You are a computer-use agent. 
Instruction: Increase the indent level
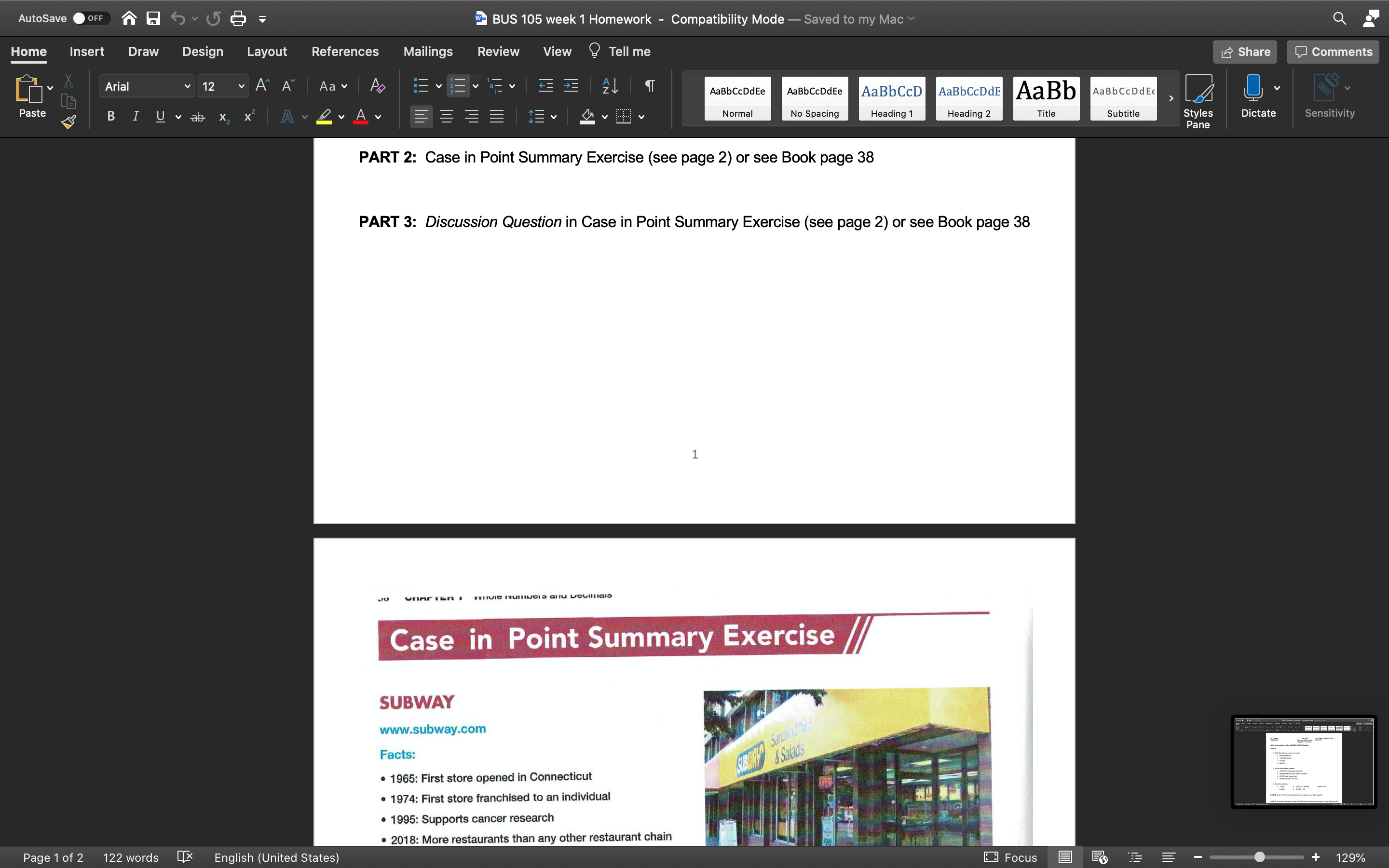click(571, 85)
